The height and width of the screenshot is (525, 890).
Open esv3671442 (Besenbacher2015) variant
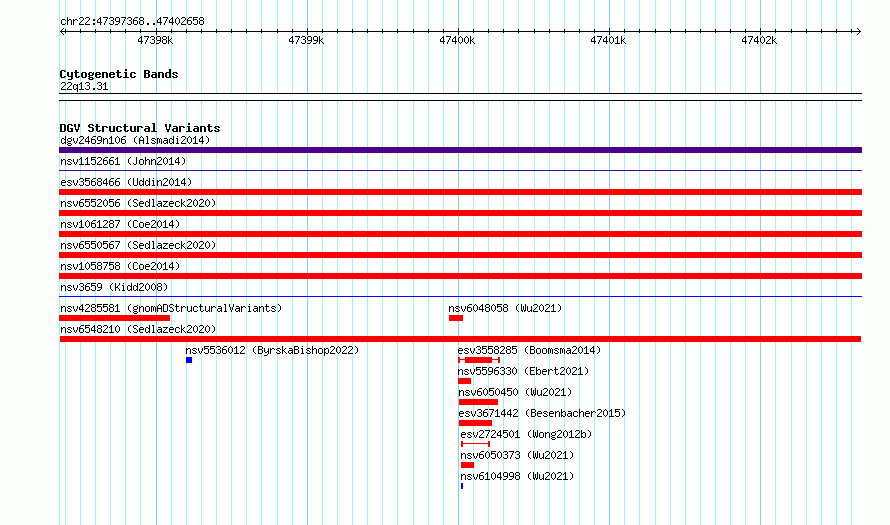(x=542, y=413)
